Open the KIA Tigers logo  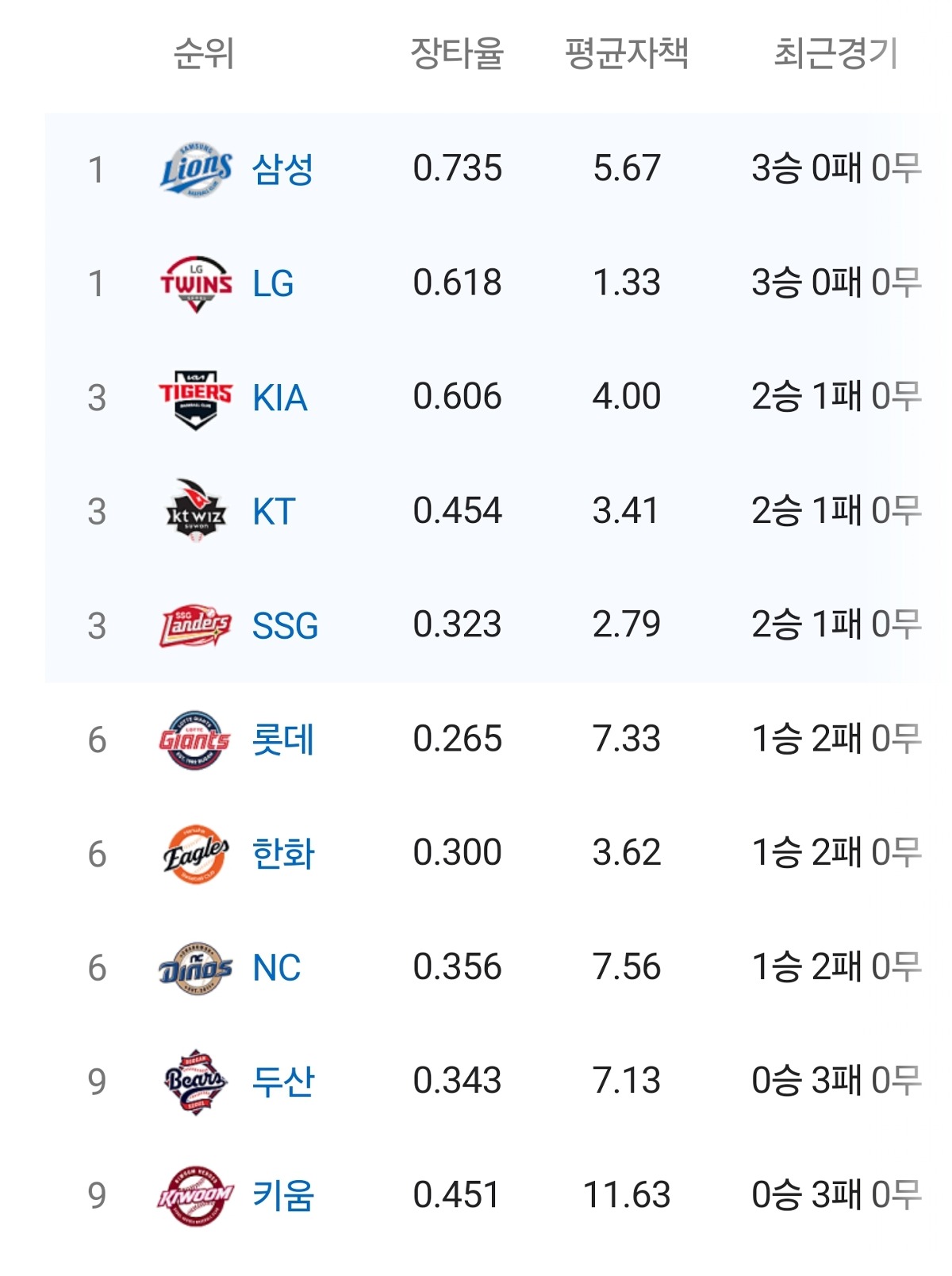195,398
